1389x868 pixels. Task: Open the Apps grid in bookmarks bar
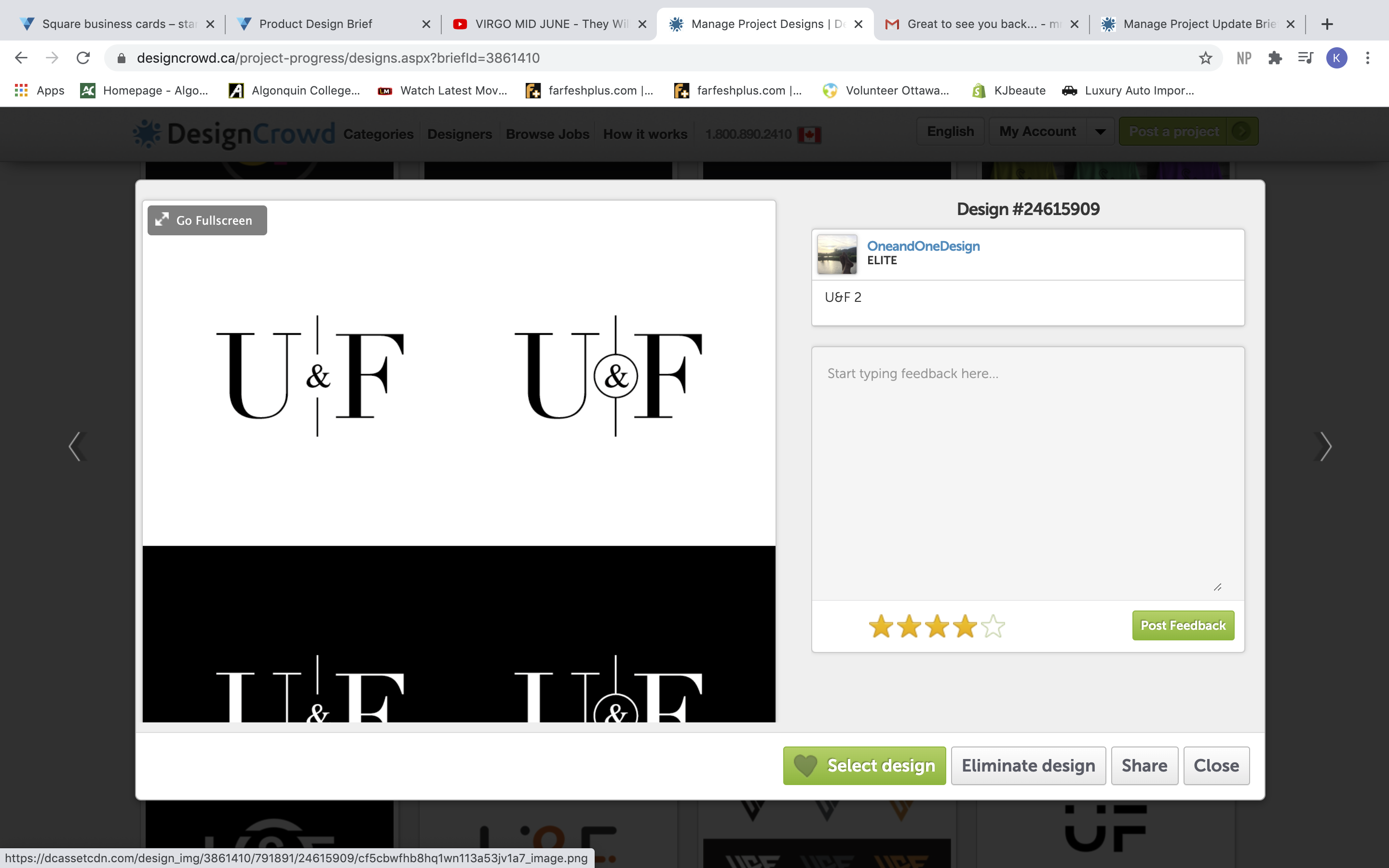tap(21, 90)
